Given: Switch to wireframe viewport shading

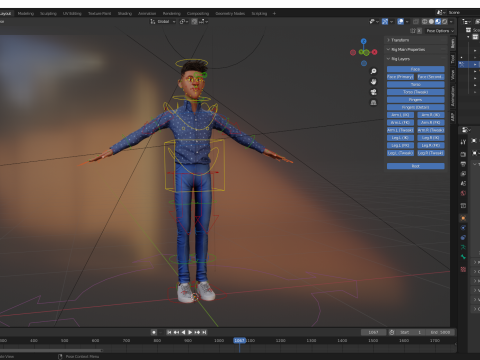Looking at the screenshot, I should coord(425,22).
